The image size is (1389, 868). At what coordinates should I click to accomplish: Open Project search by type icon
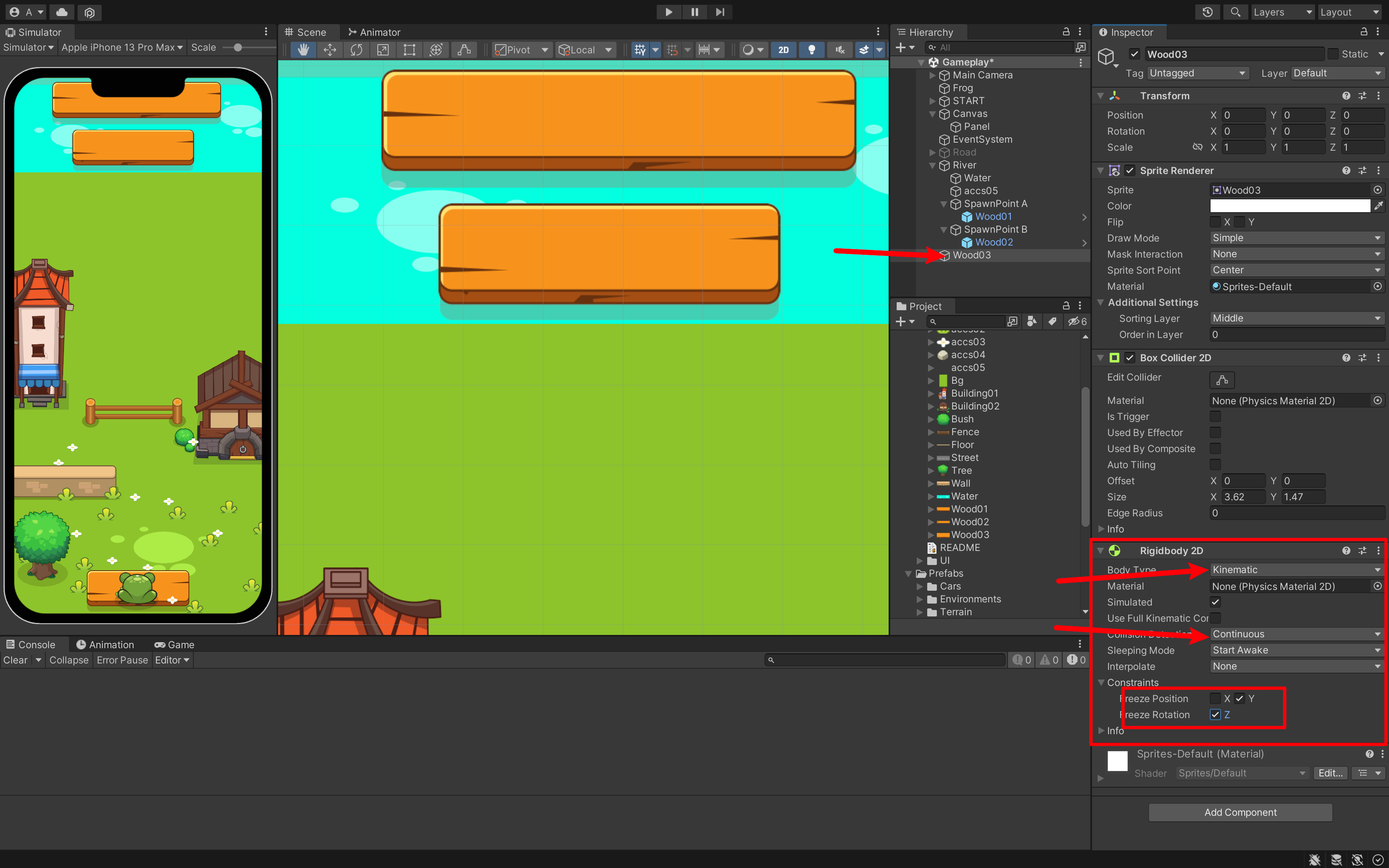pos(1031,321)
